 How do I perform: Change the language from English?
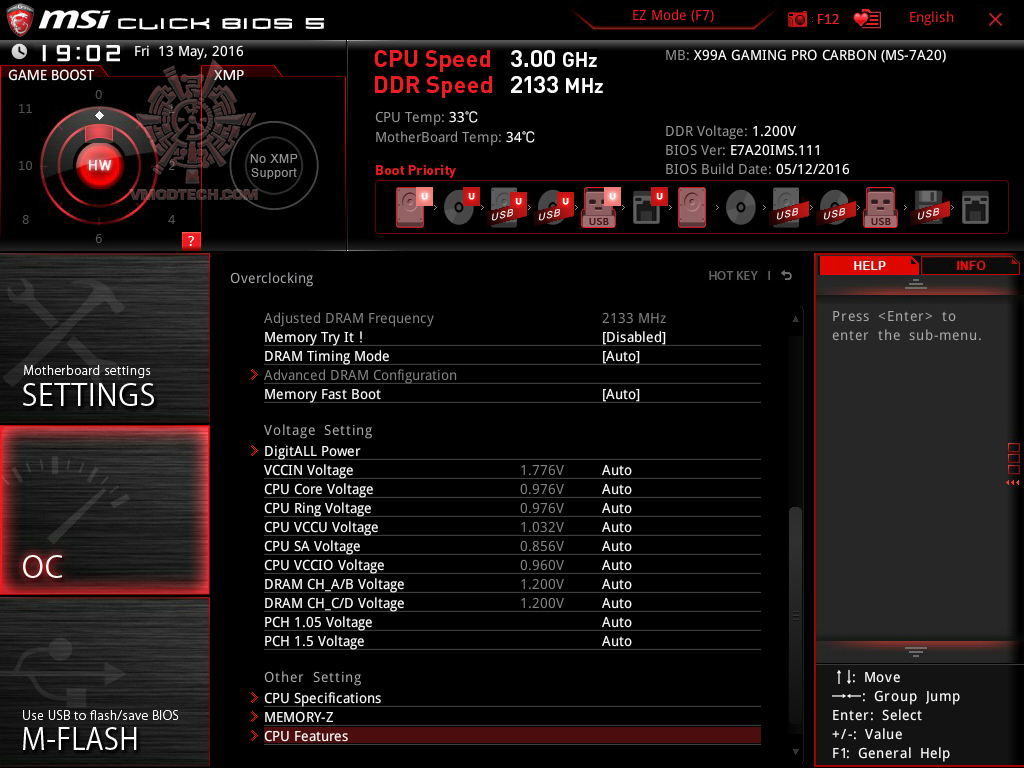(931, 18)
